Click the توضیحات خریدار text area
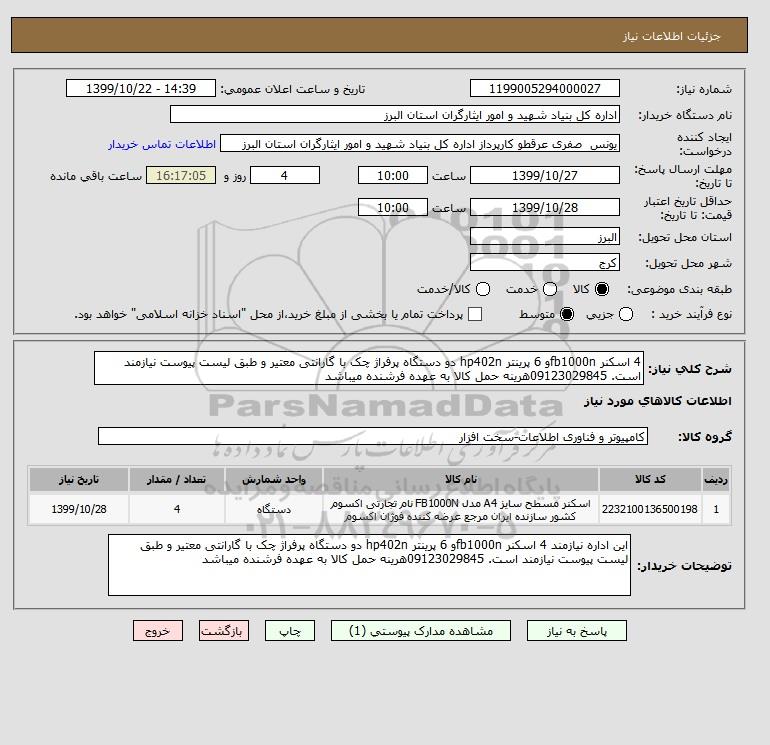This screenshot has width=770, height=745. (369, 565)
